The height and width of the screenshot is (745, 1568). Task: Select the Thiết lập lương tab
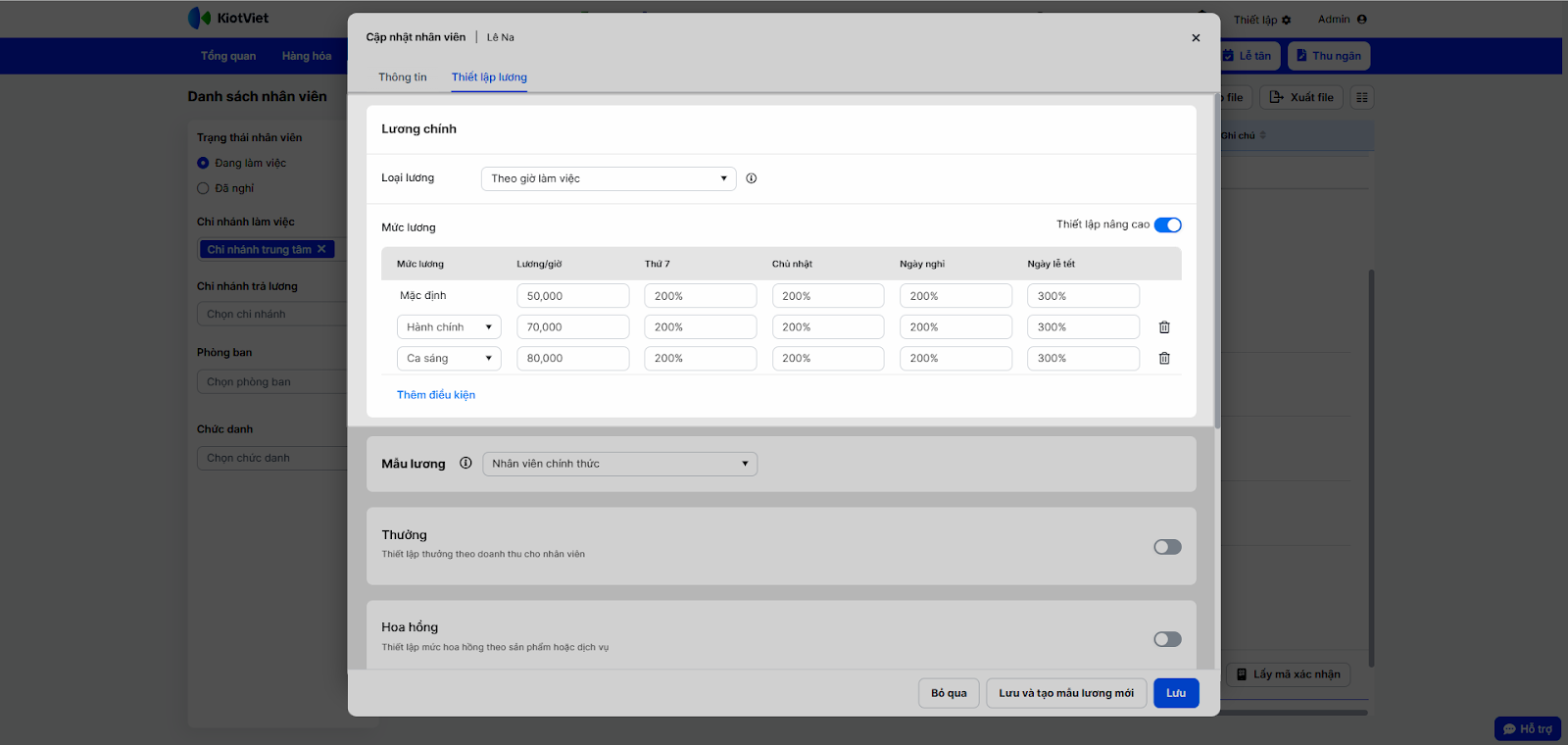coord(489,77)
